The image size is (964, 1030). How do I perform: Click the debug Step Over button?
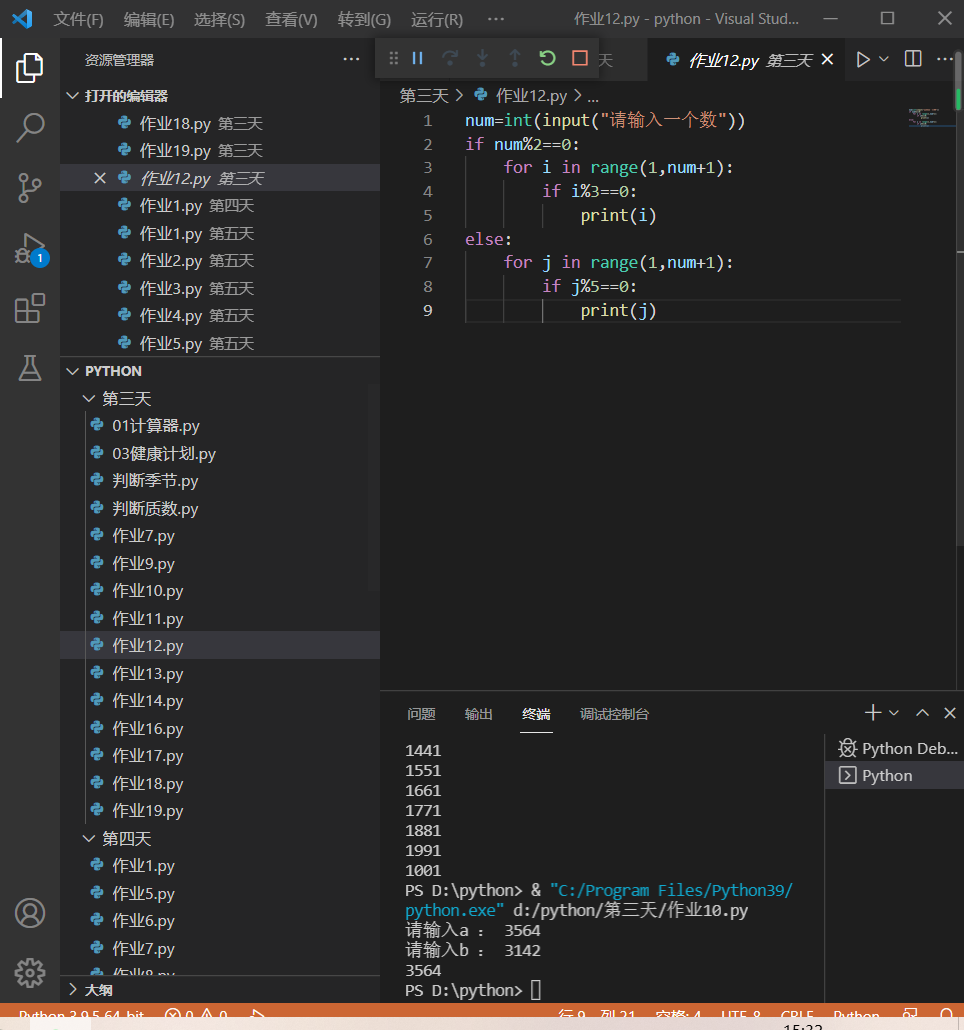click(450, 58)
